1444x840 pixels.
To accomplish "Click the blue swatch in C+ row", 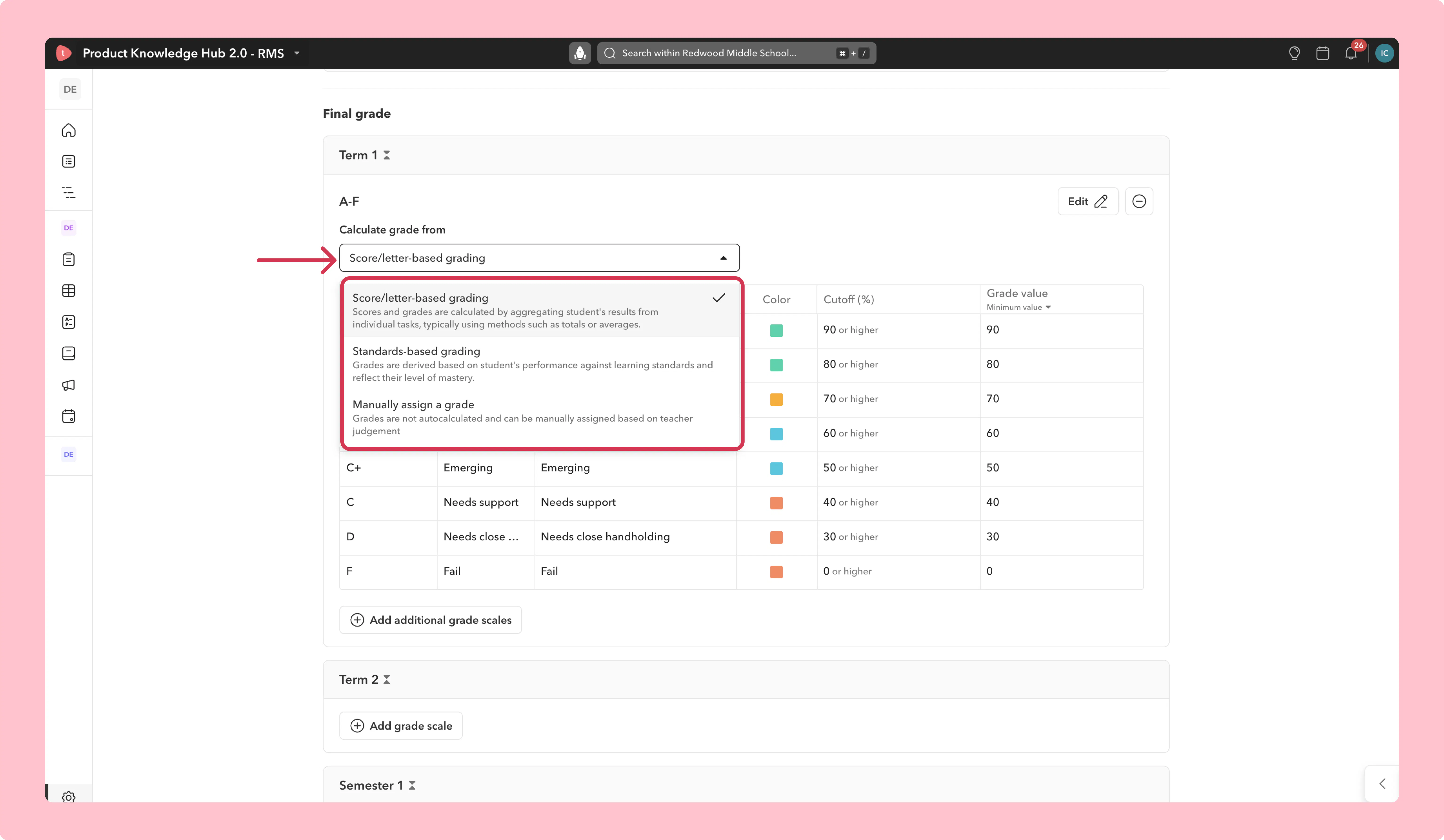I will [777, 468].
